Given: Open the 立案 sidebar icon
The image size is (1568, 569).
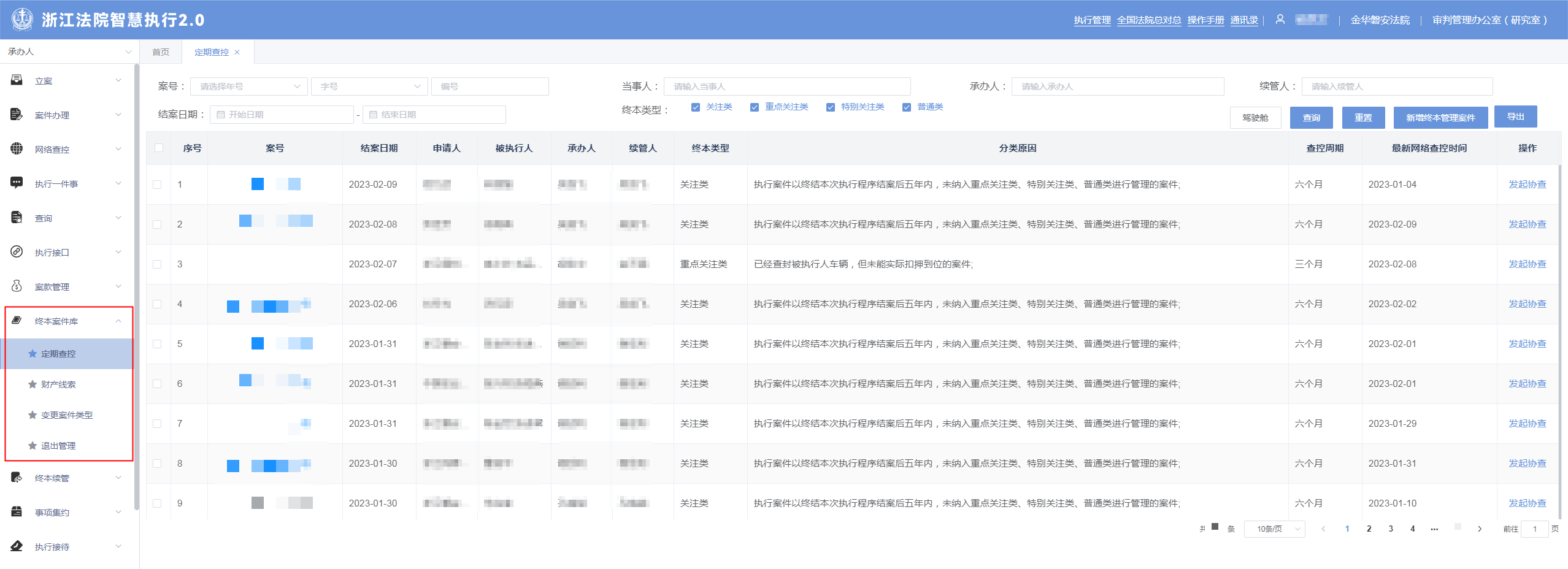Looking at the screenshot, I should 17,80.
